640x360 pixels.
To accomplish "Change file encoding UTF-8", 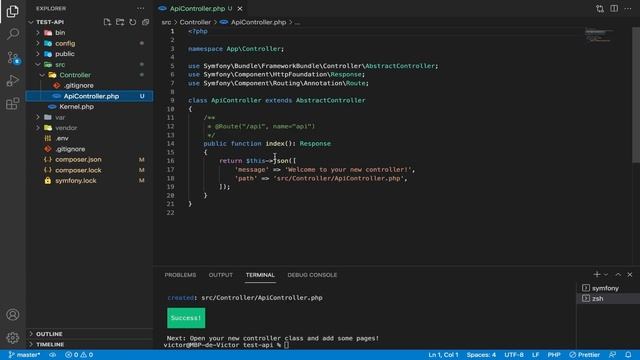I will tap(514, 355).
